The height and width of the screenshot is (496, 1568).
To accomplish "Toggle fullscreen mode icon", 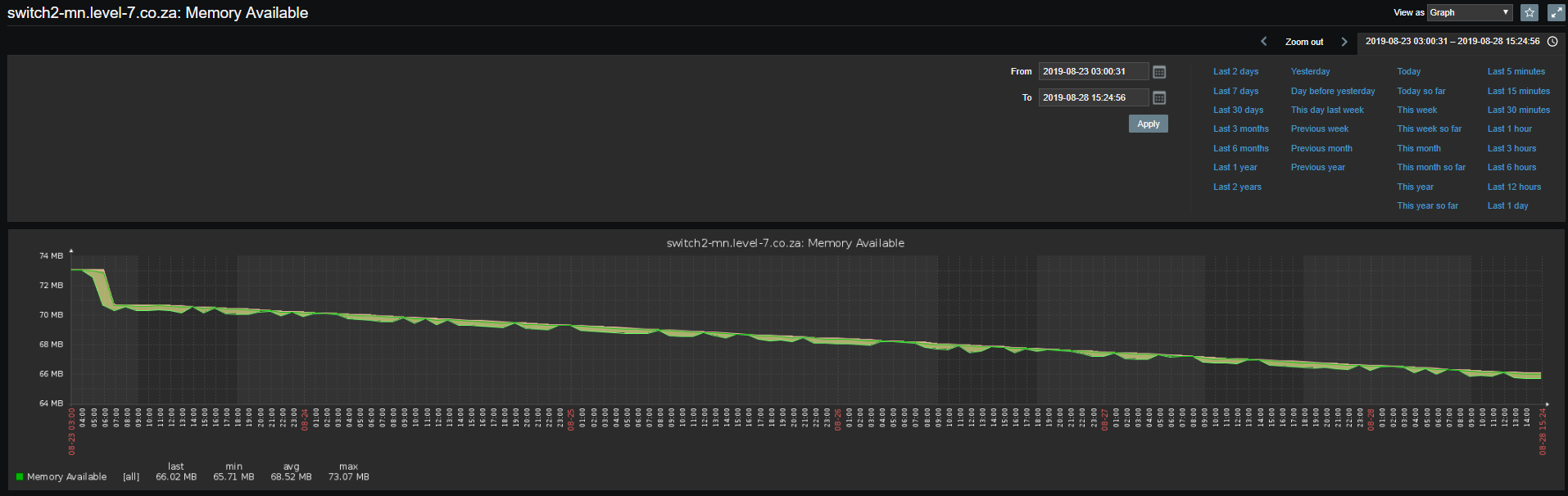I will (x=1556, y=12).
